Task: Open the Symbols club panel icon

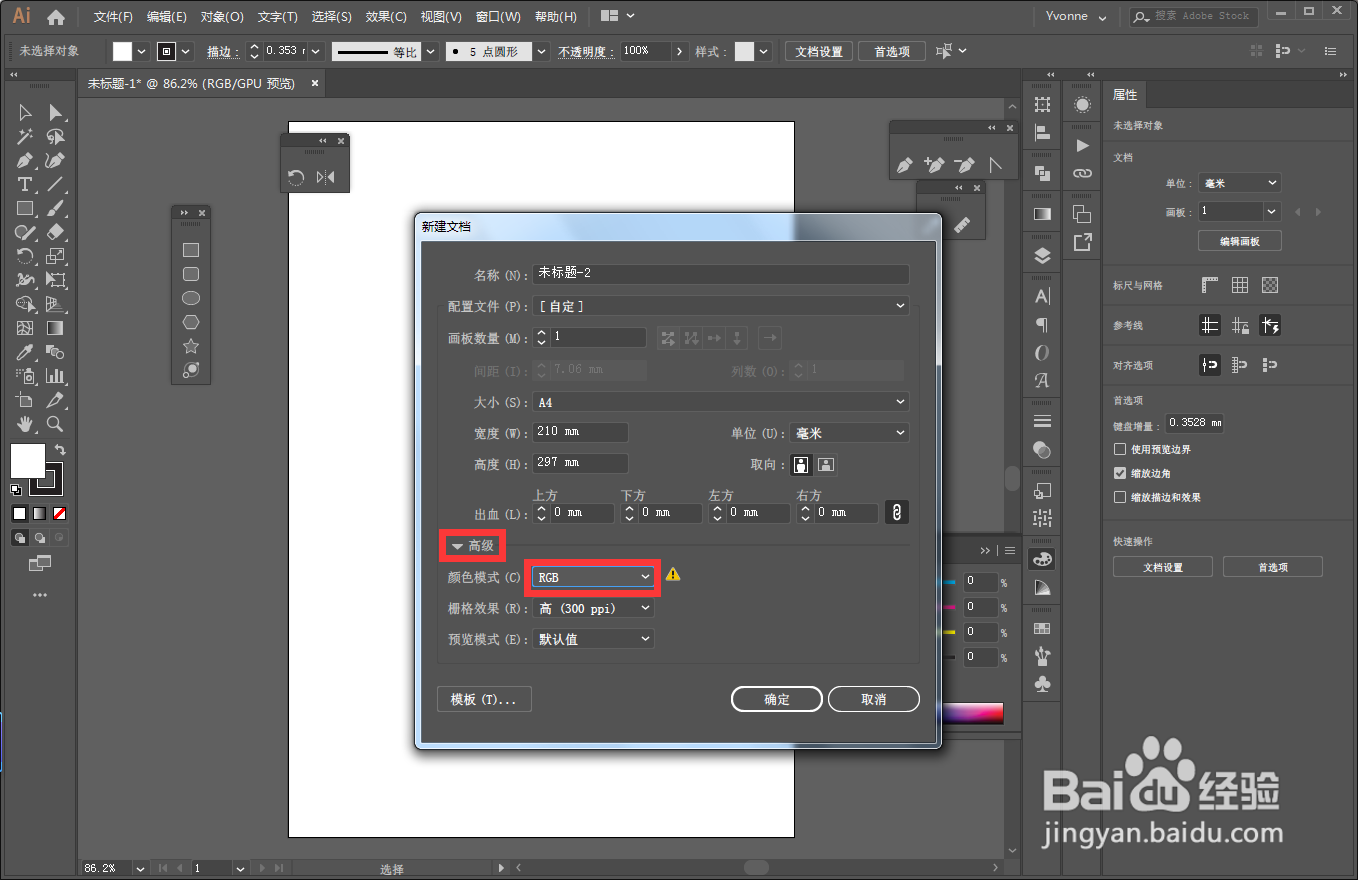Action: tap(1042, 684)
